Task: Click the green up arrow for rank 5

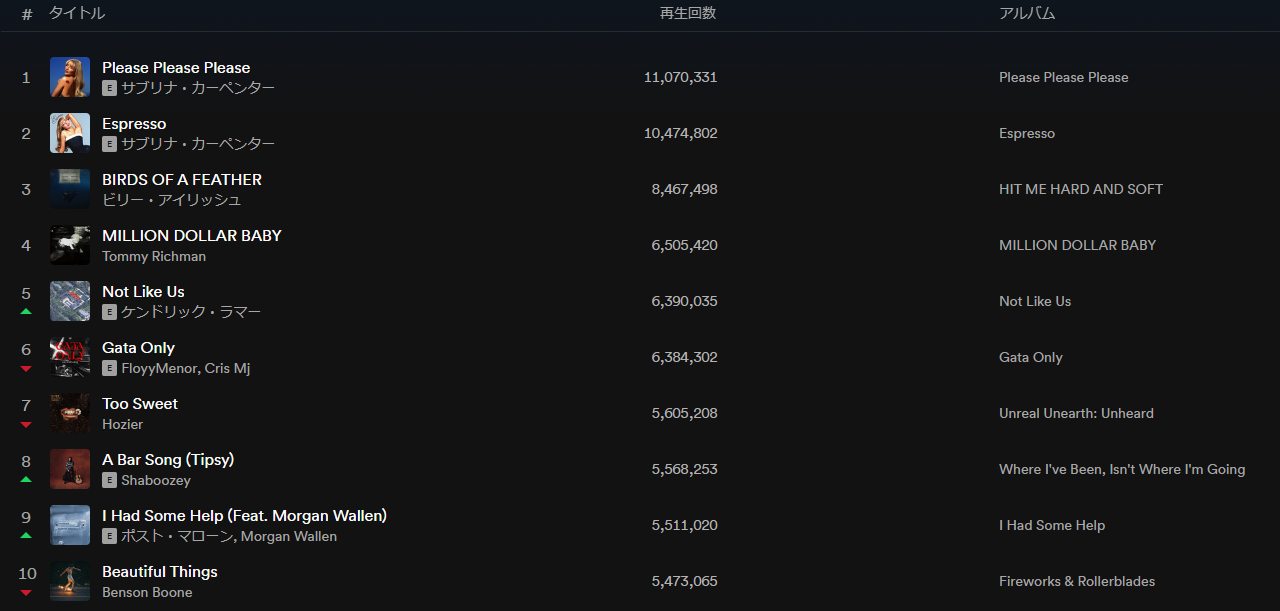Action: point(26,312)
